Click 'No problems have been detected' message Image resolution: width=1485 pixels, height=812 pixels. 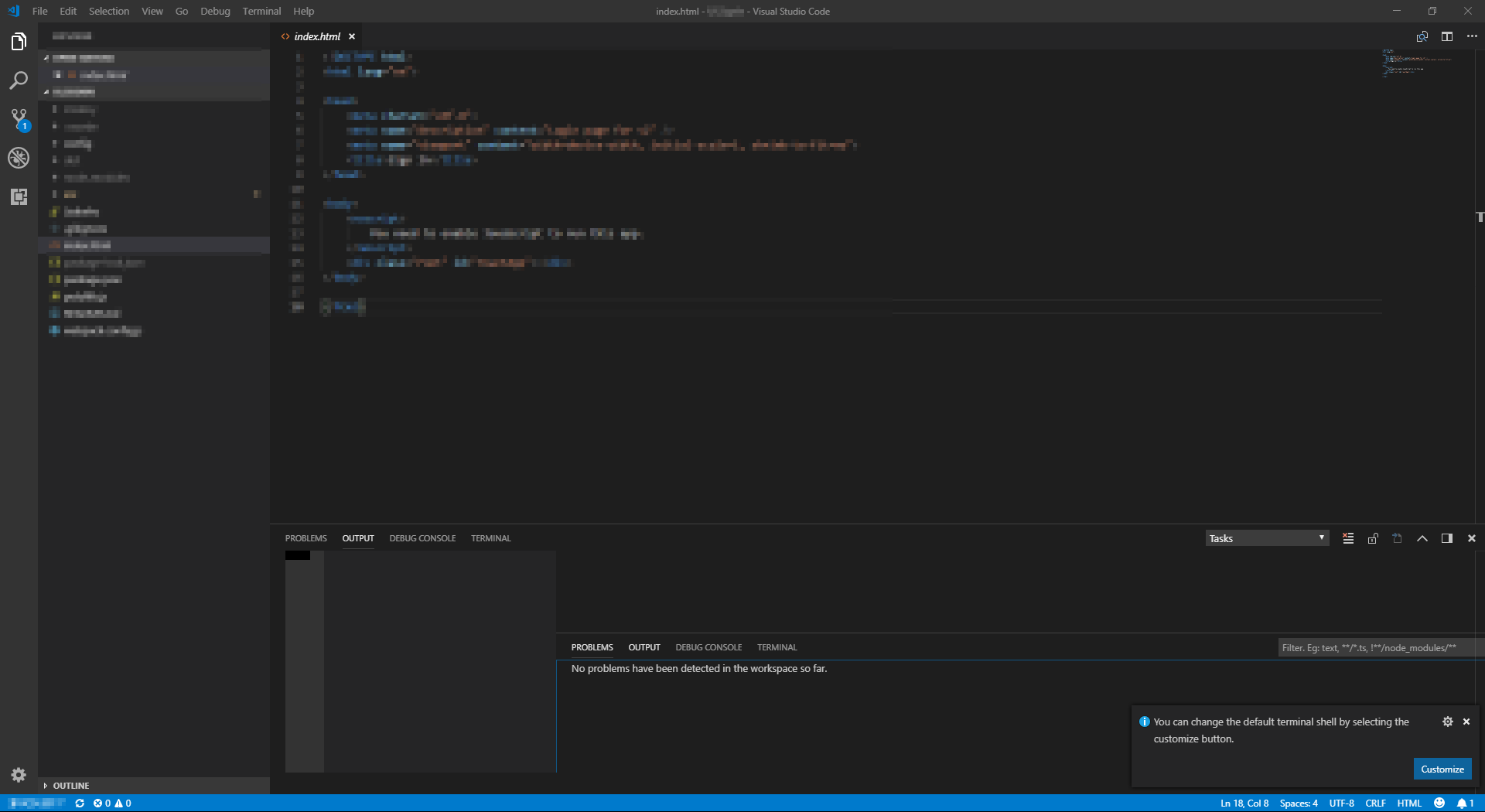pos(699,669)
